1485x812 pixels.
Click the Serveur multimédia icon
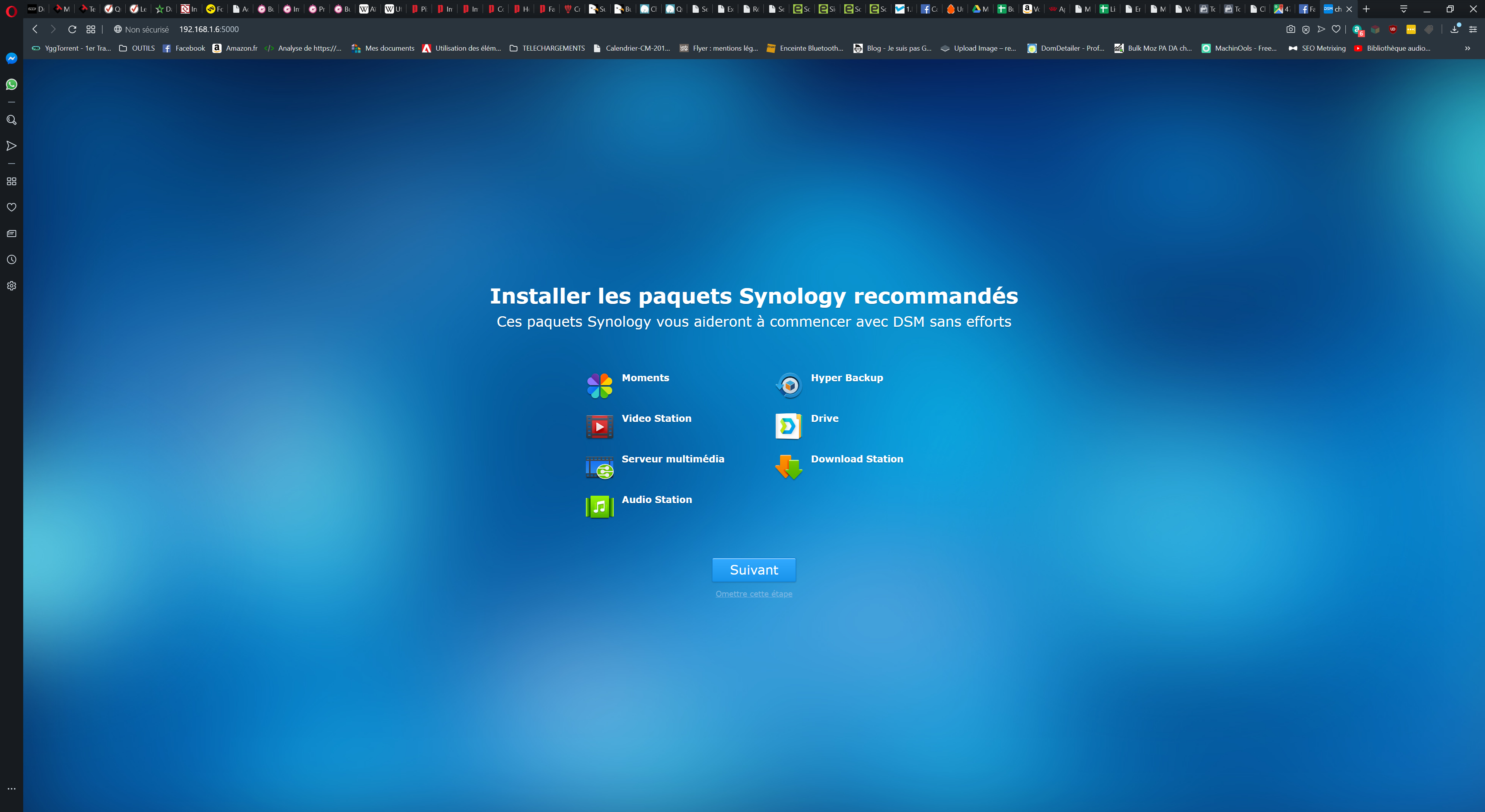tap(599, 467)
